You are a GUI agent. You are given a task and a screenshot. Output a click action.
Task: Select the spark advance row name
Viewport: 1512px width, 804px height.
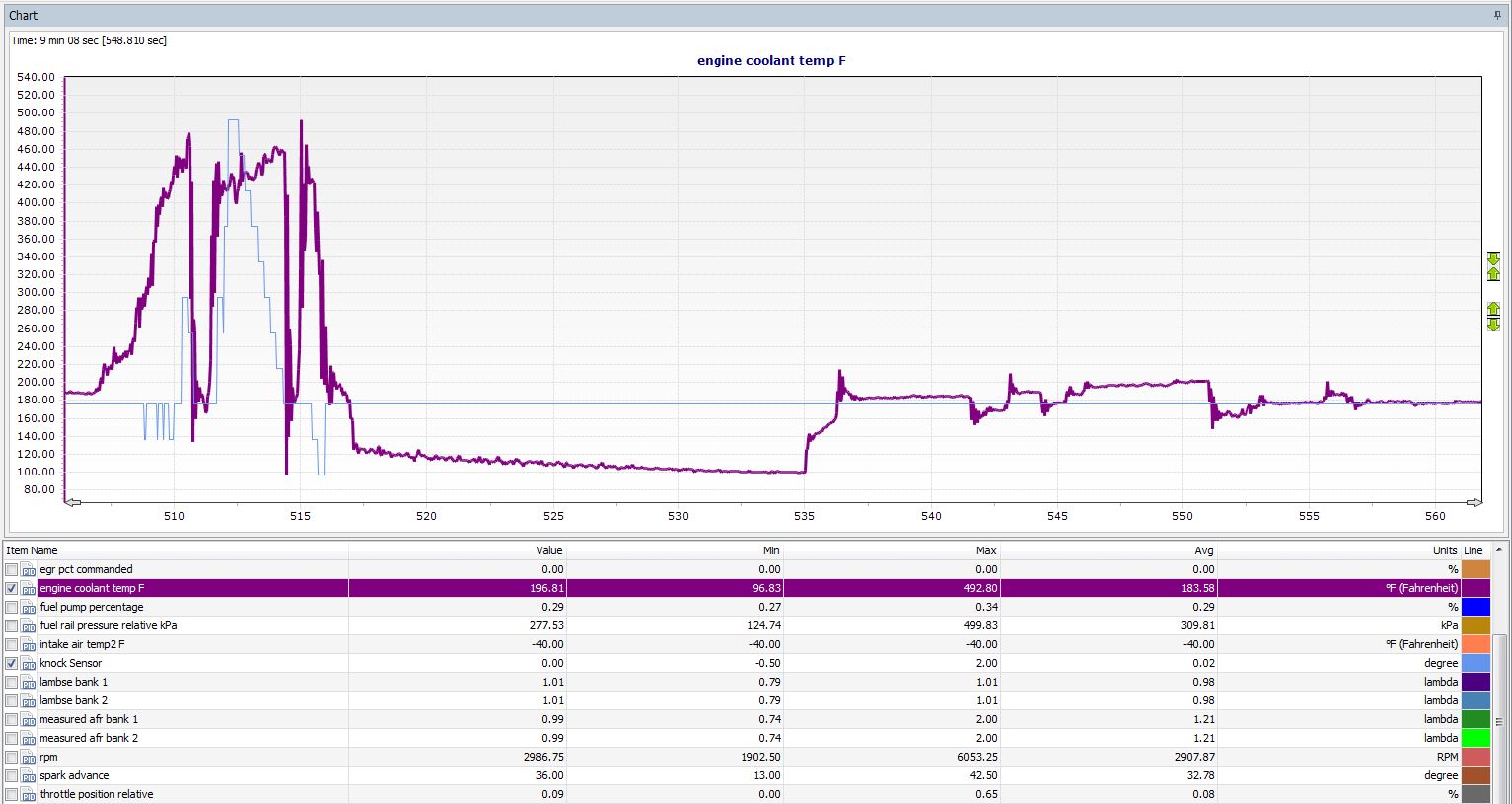point(74,775)
